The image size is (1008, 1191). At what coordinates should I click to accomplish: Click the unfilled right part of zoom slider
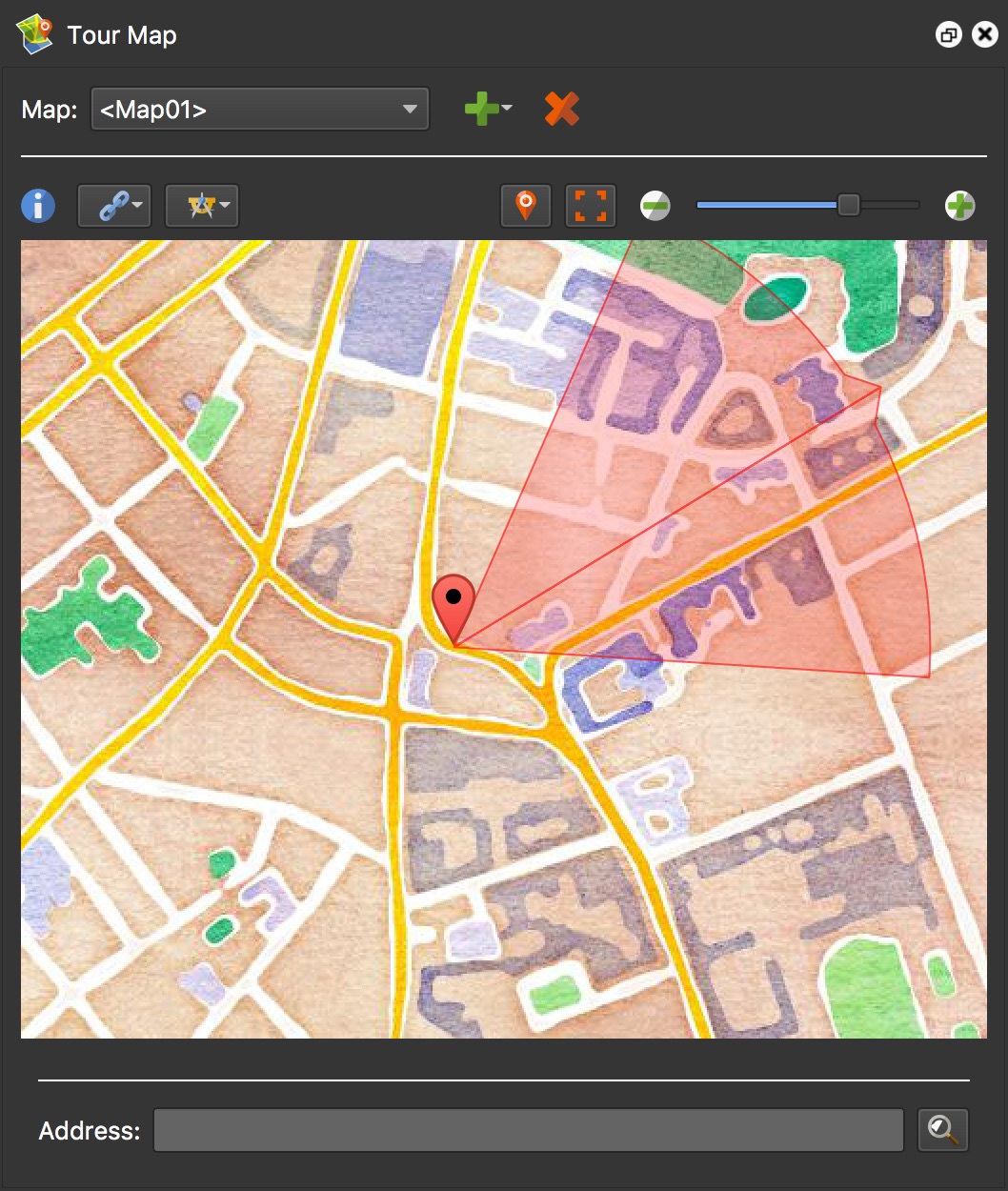point(891,205)
